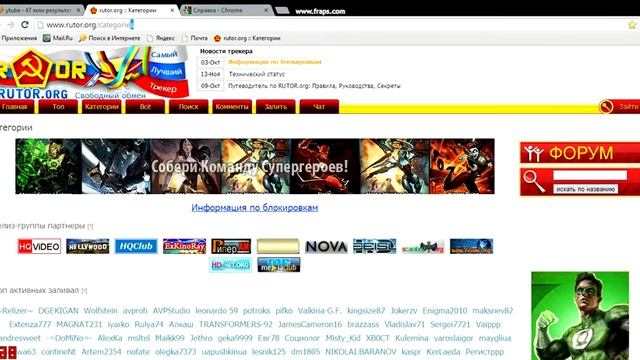Open the Почта bookmark
The width and height of the screenshot is (640, 360).
195,38
